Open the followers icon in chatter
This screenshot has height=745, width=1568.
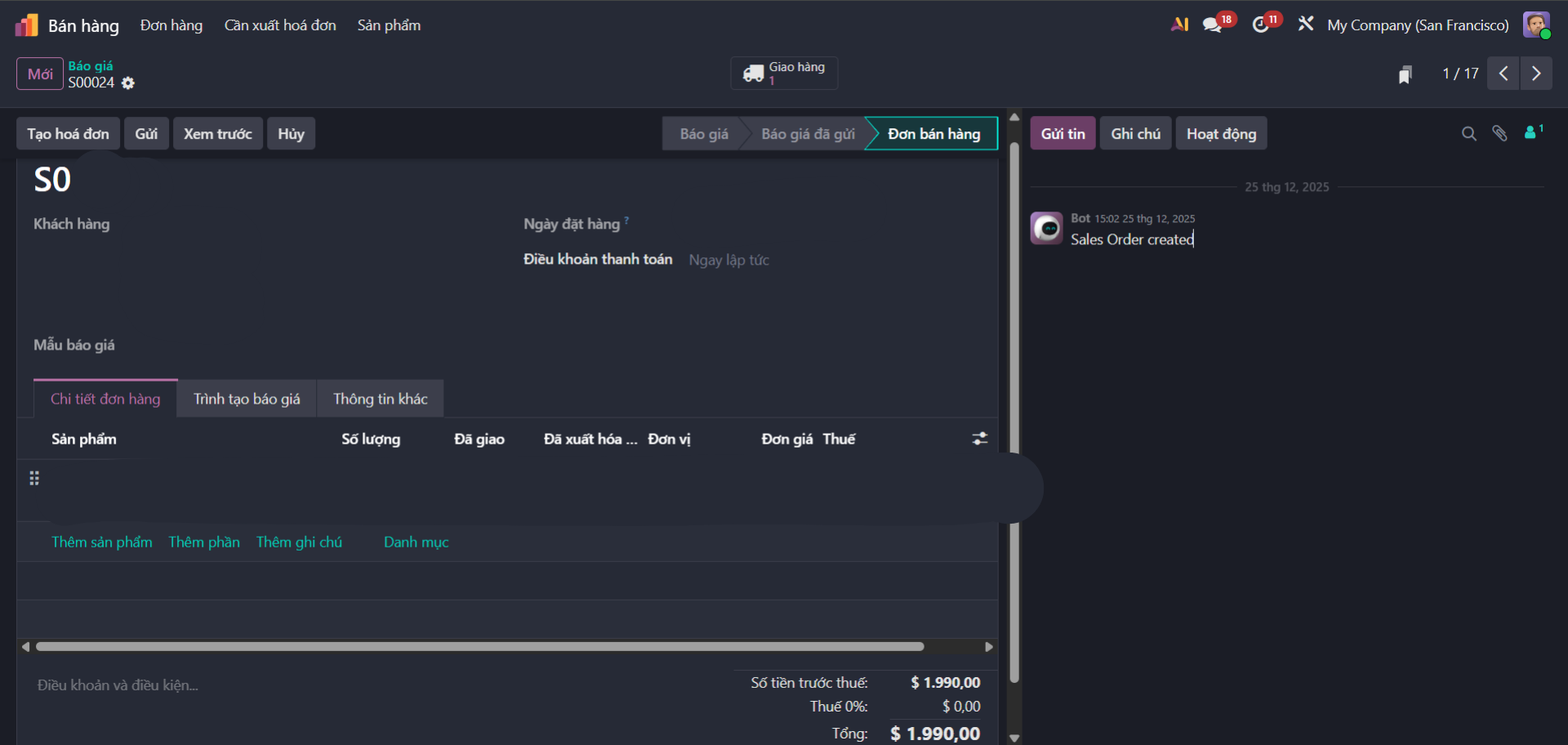1531,133
